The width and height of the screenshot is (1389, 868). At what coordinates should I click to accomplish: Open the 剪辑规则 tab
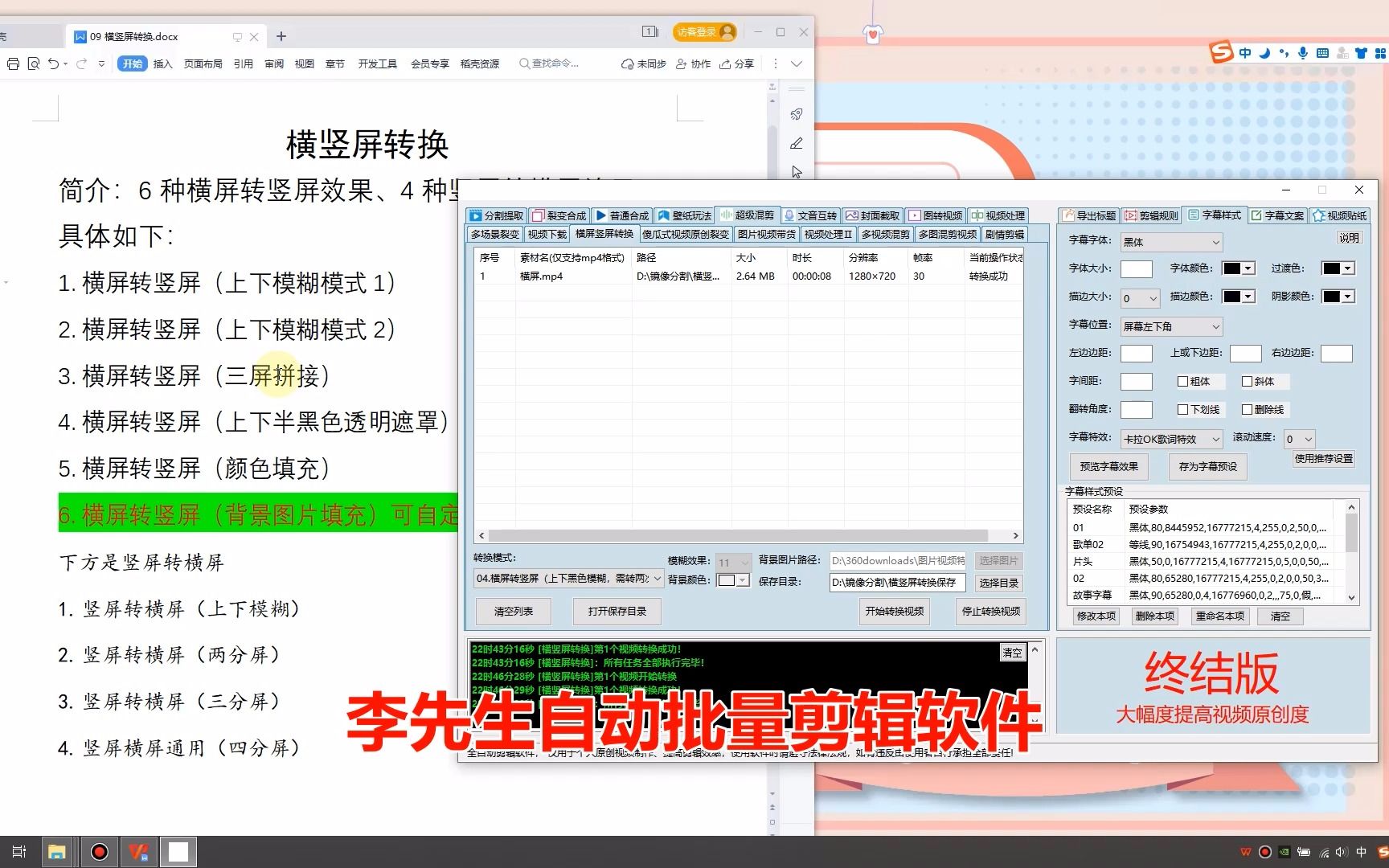(x=1152, y=215)
